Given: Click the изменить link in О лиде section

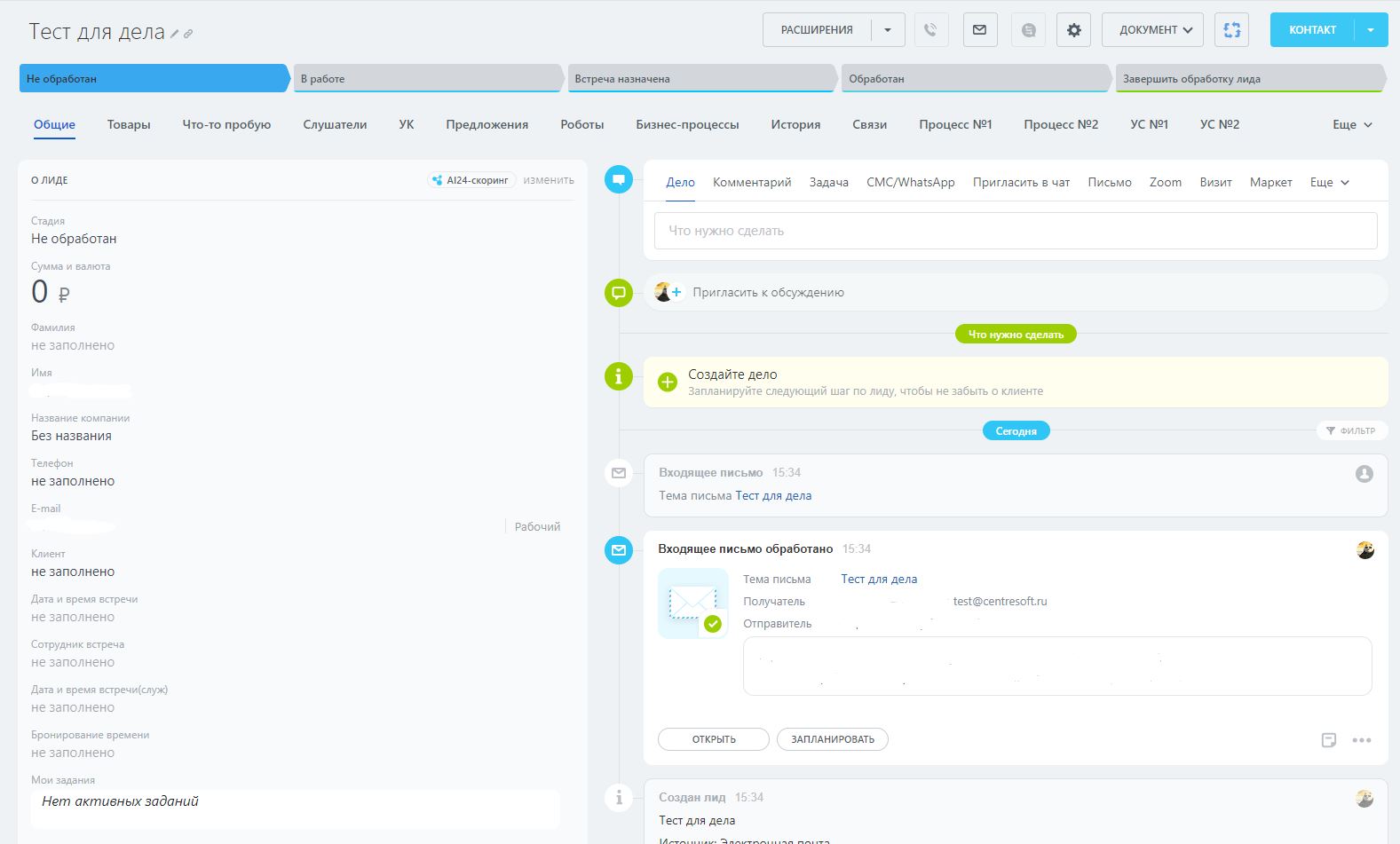Looking at the screenshot, I should (548, 180).
